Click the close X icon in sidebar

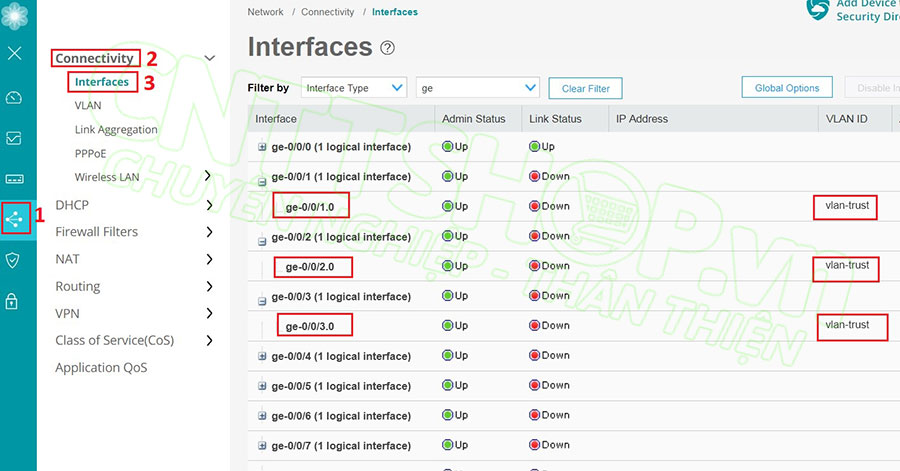pos(15,53)
